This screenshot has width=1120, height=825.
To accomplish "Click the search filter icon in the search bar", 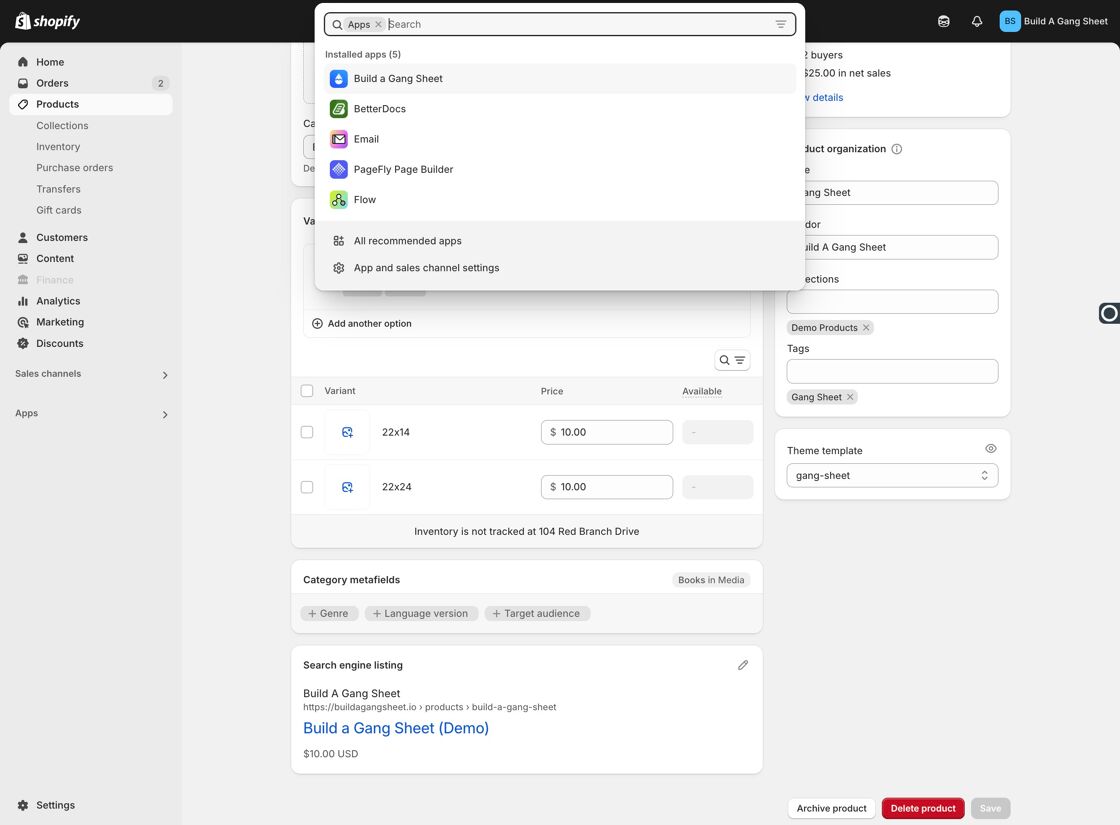I will click(x=781, y=24).
